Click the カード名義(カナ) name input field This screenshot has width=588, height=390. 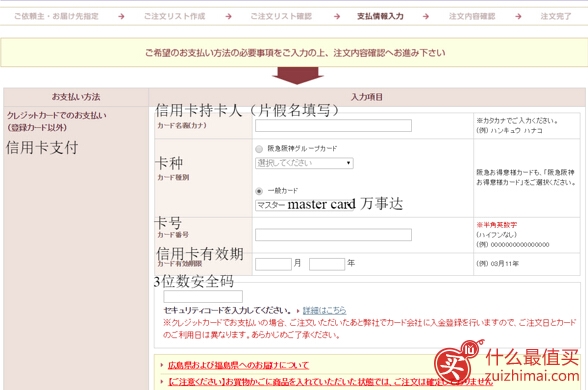coord(333,126)
